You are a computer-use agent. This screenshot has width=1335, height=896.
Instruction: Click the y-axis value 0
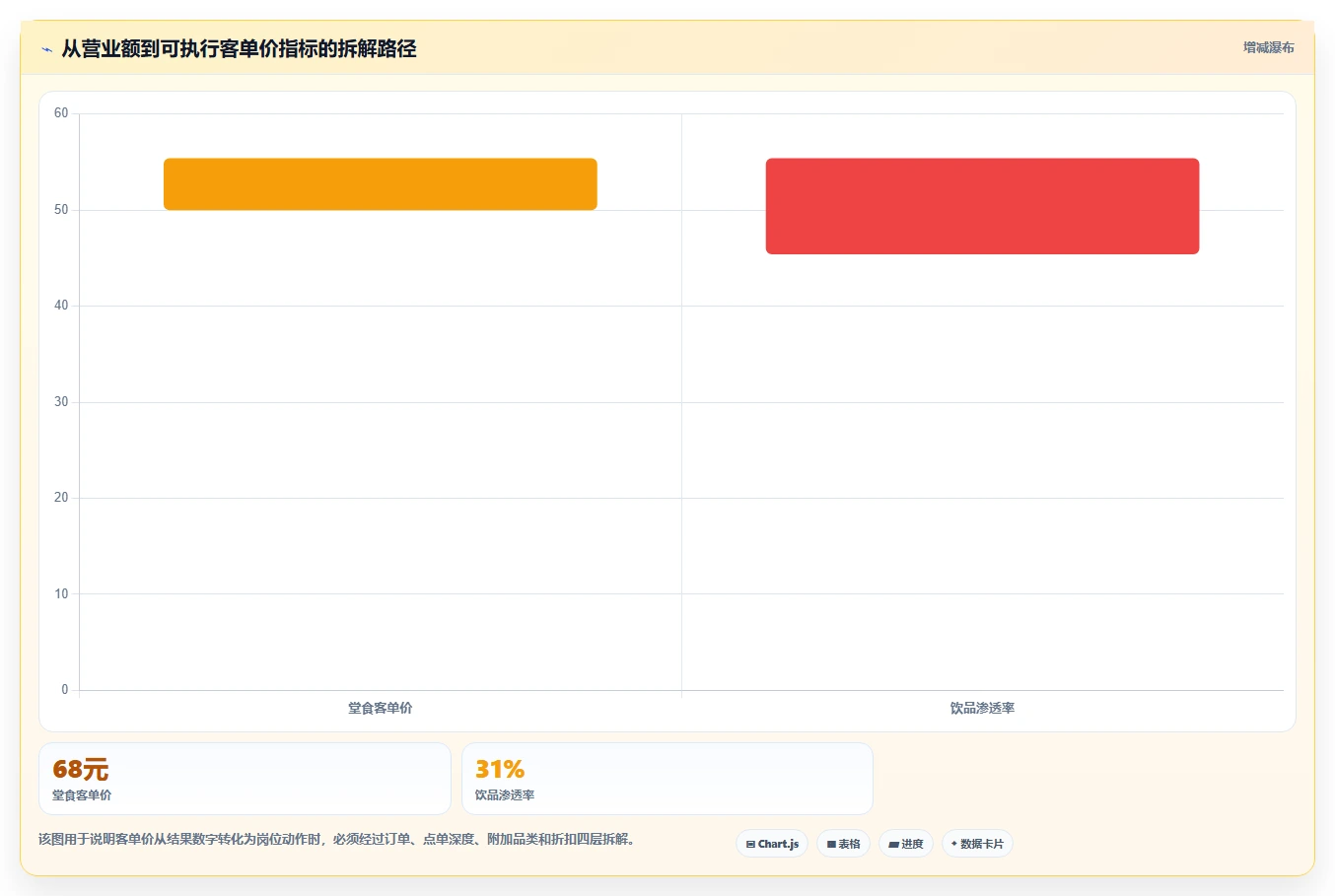[65, 690]
